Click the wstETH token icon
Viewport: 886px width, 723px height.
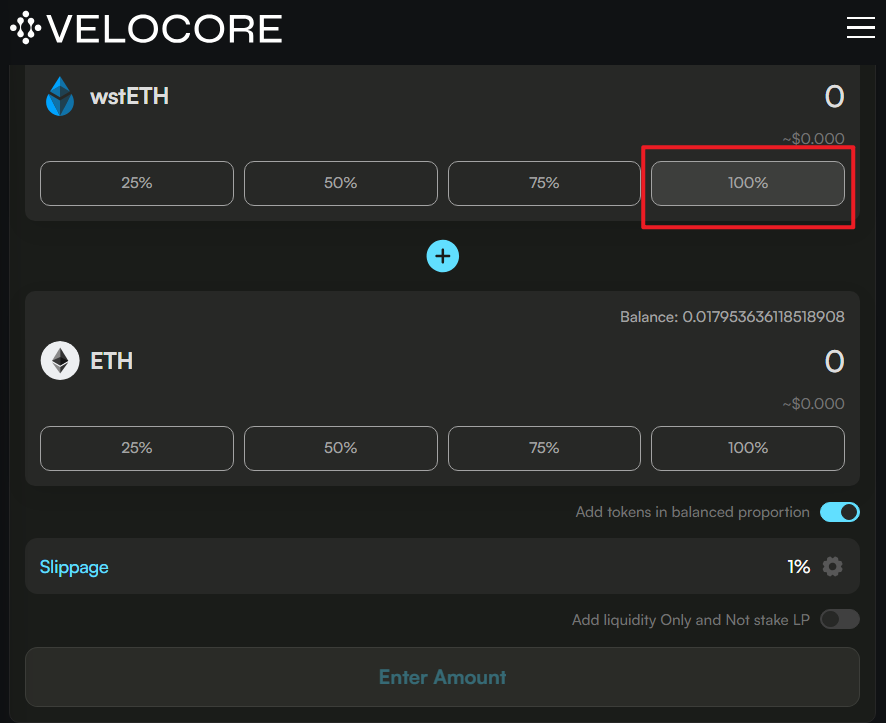coord(60,97)
